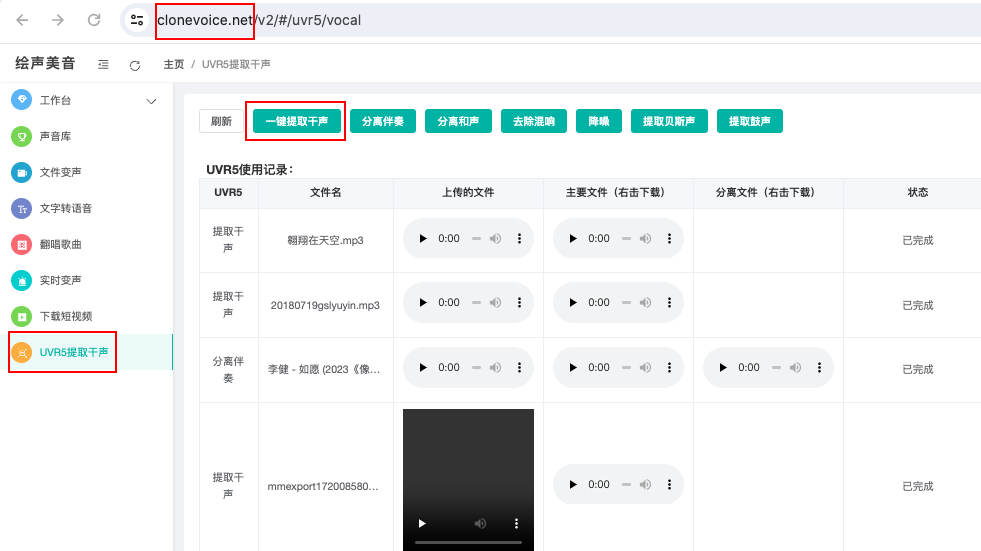Play uploaded file in 李健 - 如愿 row
This screenshot has width=981, height=551.
point(423,368)
